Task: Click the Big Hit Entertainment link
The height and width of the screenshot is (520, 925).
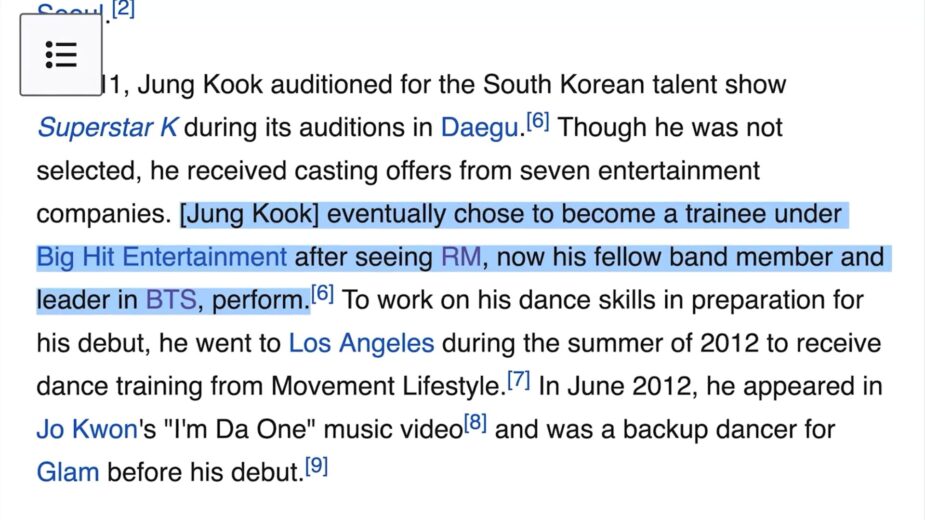Action: (161, 258)
